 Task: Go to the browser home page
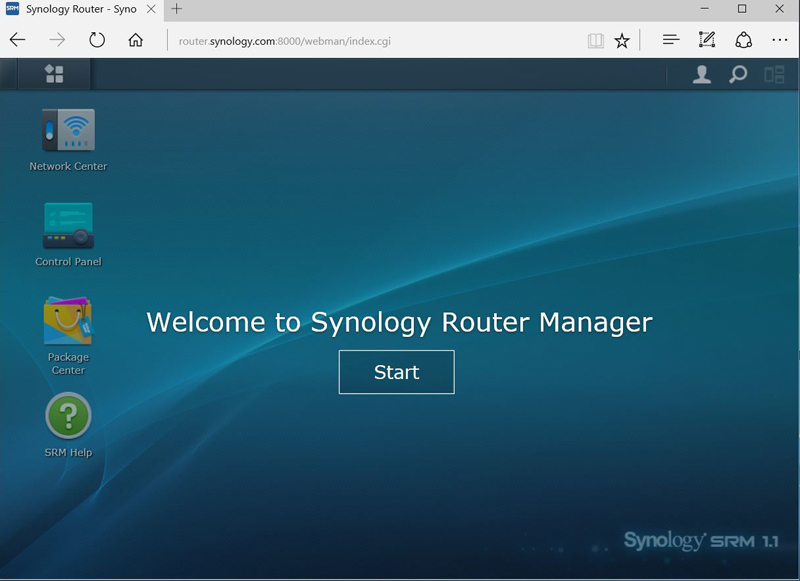136,40
